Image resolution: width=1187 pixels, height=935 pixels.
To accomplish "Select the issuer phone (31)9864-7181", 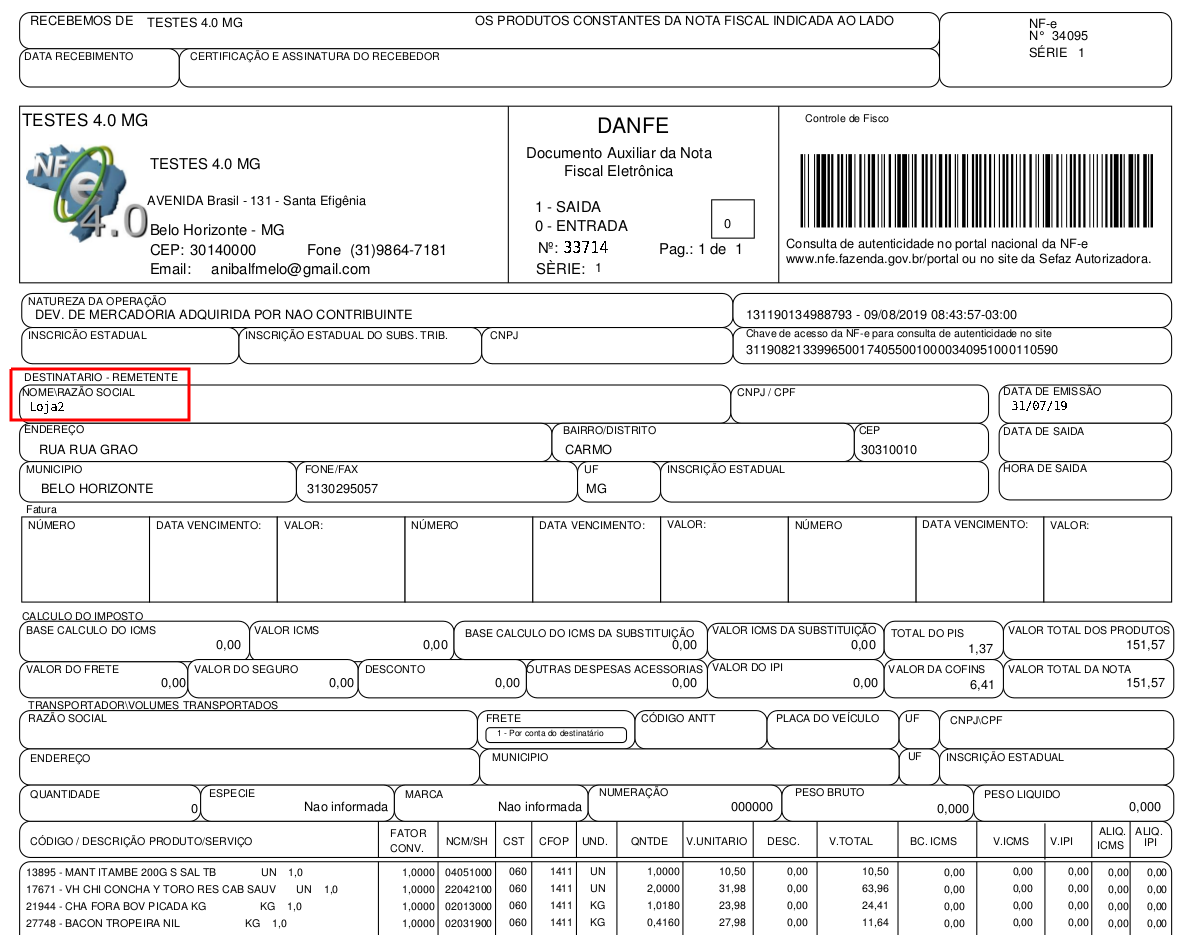I will [x=398, y=251].
